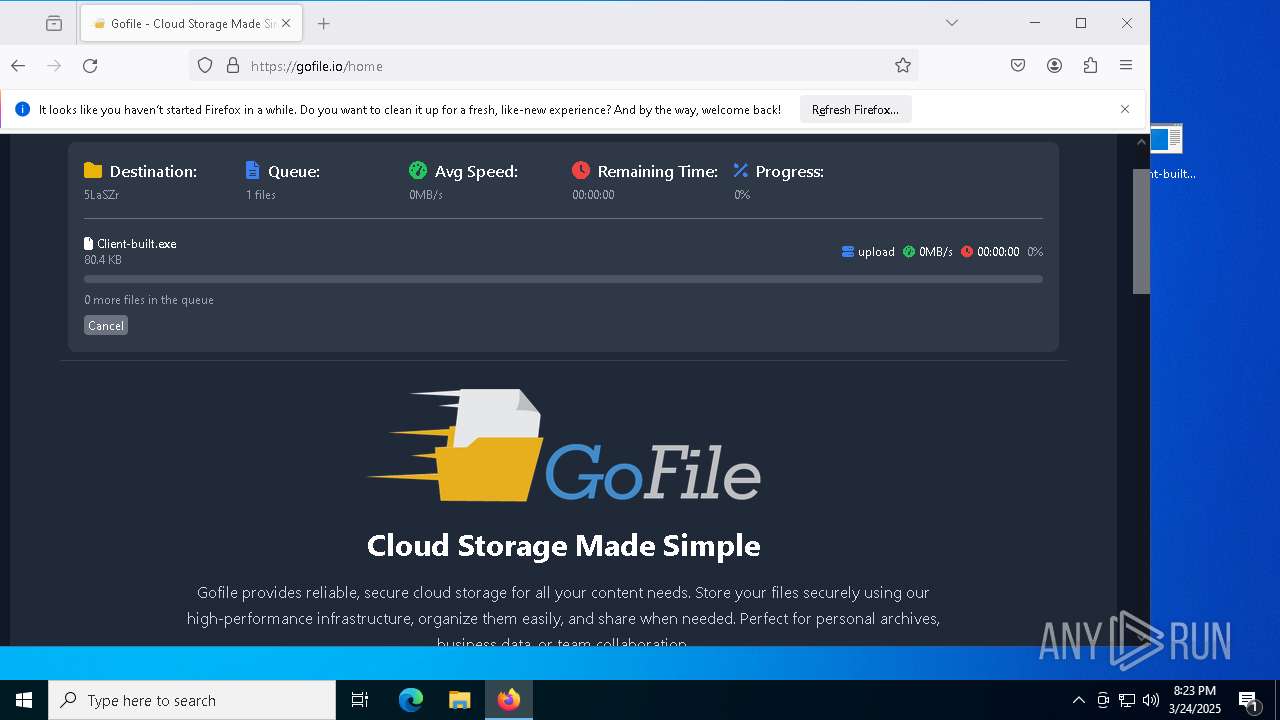This screenshot has height=720, width=1280.
Task: Reload the current page
Action: 90,66
